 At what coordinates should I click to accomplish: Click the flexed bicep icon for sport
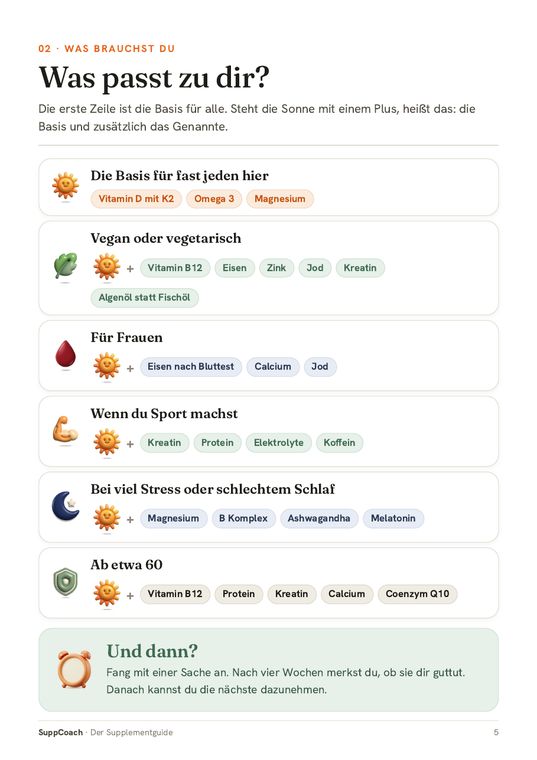point(65,429)
